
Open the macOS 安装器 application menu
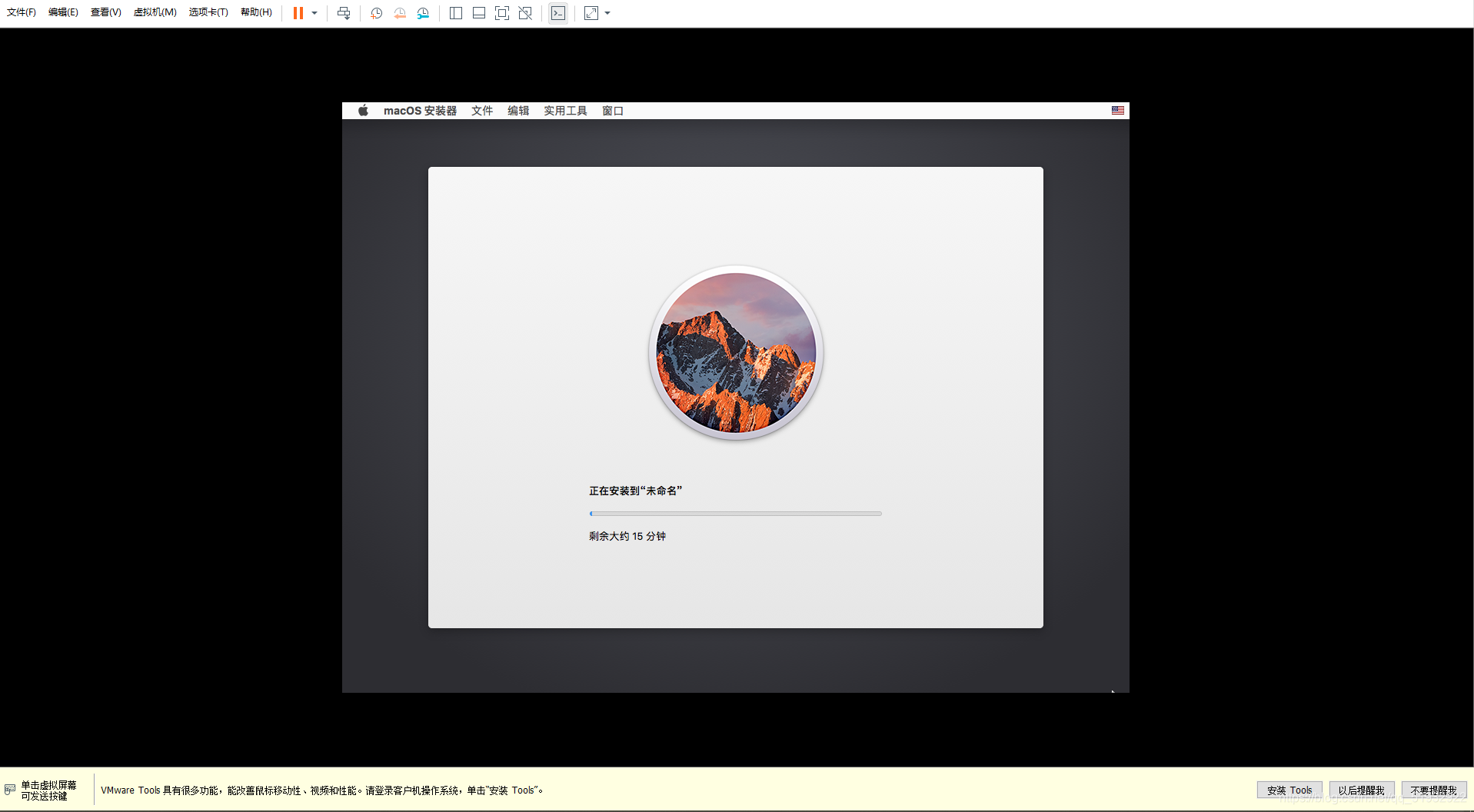pyautogui.click(x=421, y=111)
